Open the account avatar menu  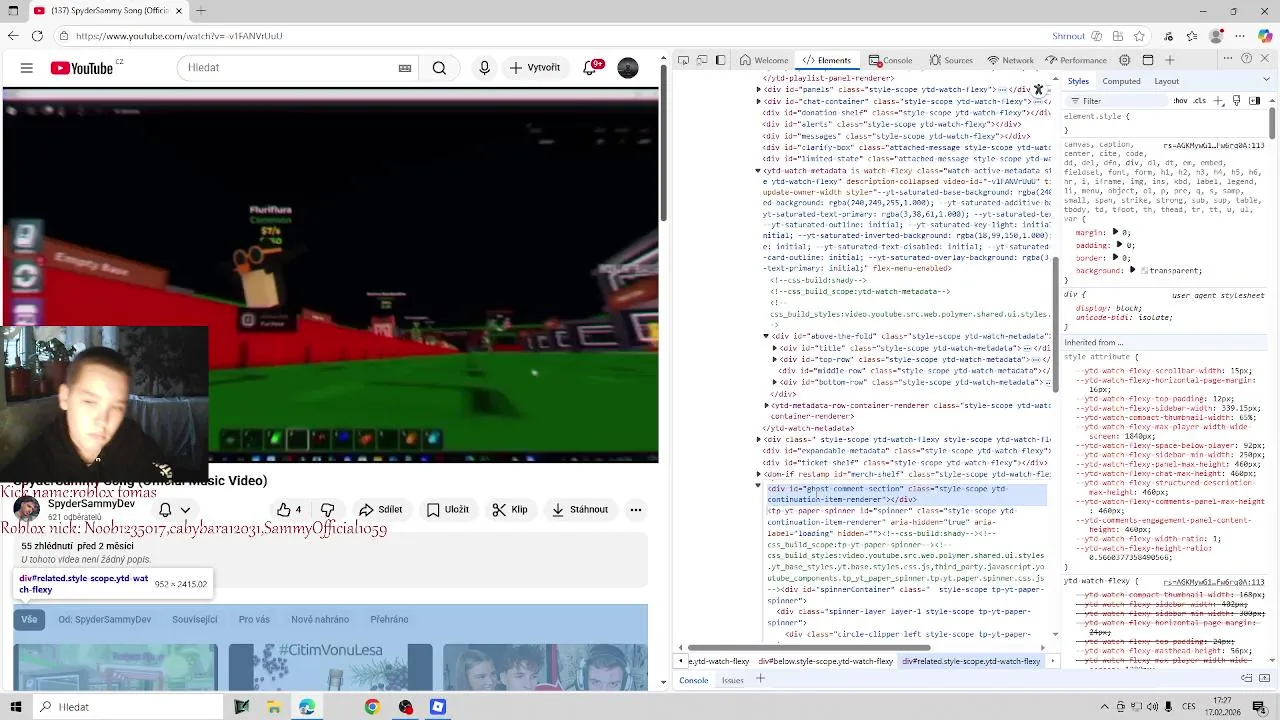(x=628, y=68)
